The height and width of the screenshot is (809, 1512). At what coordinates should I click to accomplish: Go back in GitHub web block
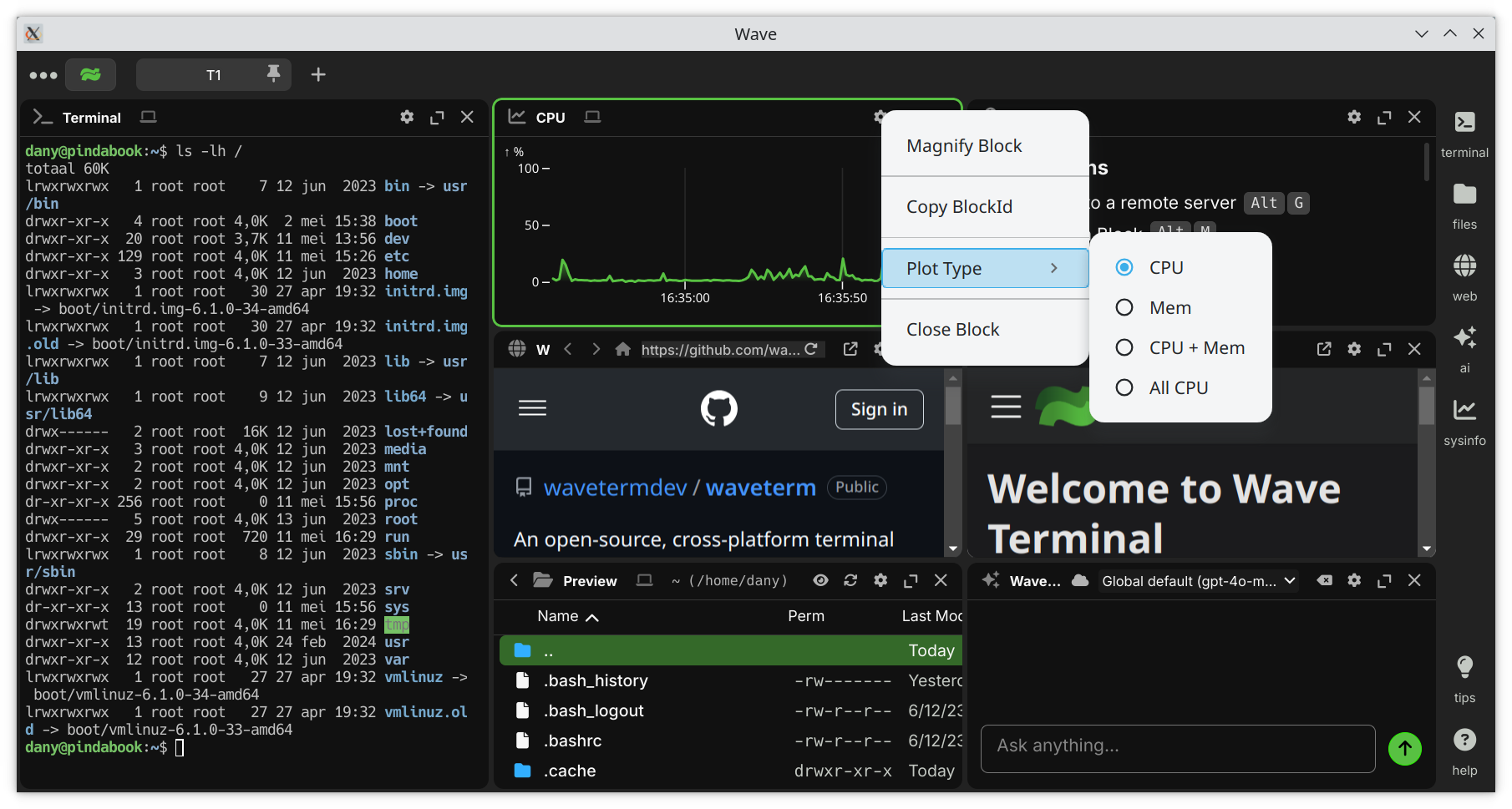(x=568, y=349)
